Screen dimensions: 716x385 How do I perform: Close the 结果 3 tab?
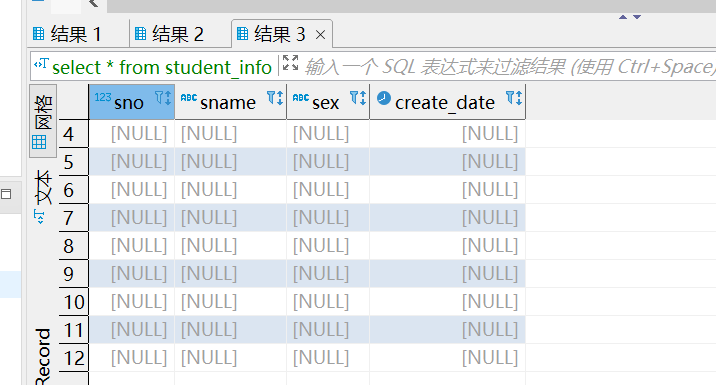click(321, 35)
